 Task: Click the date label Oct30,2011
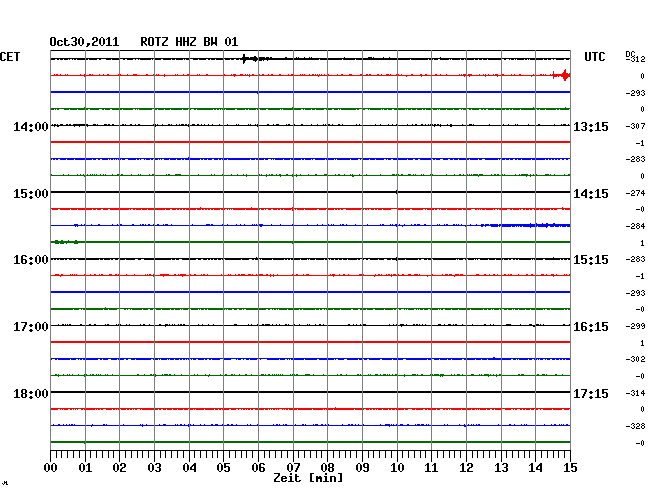tap(84, 42)
